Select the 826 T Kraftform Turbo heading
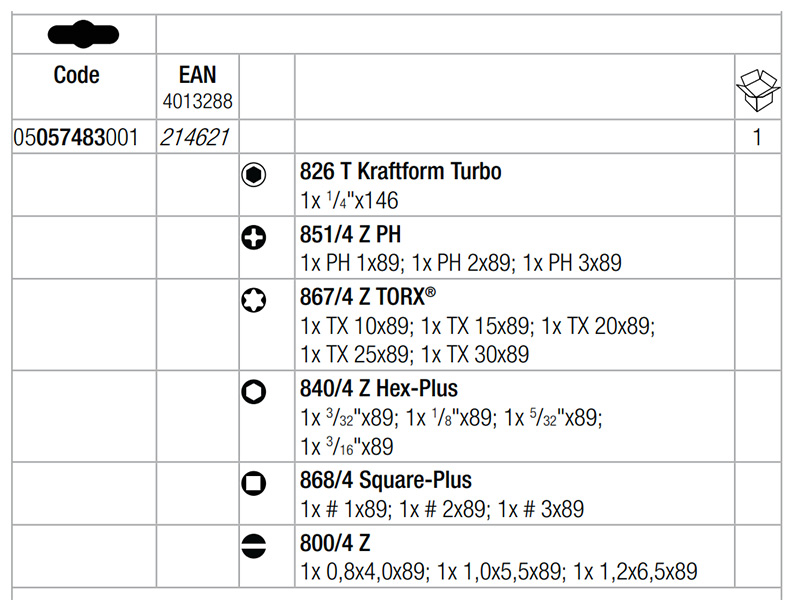 click(x=400, y=171)
